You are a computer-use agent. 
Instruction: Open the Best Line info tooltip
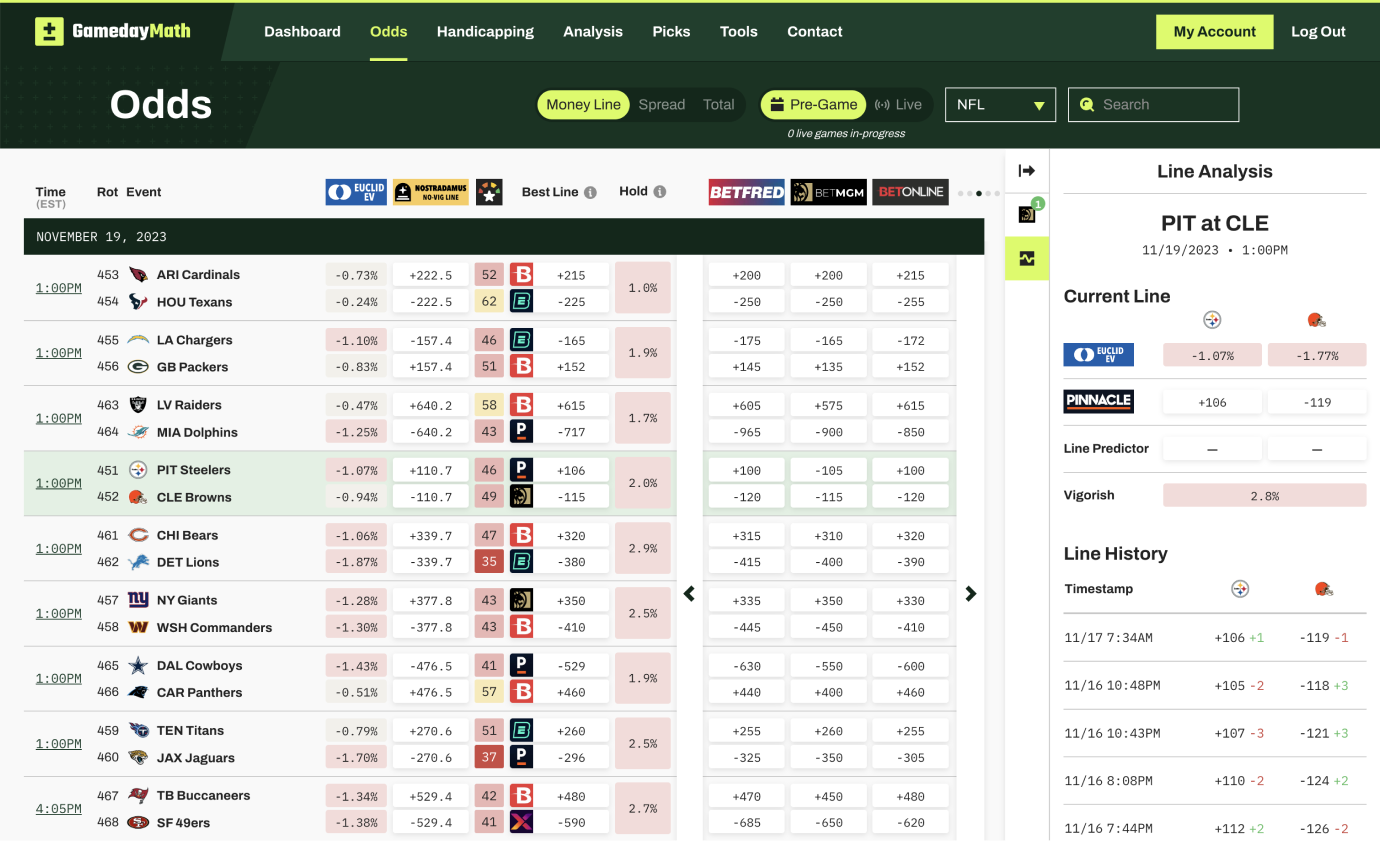590,191
